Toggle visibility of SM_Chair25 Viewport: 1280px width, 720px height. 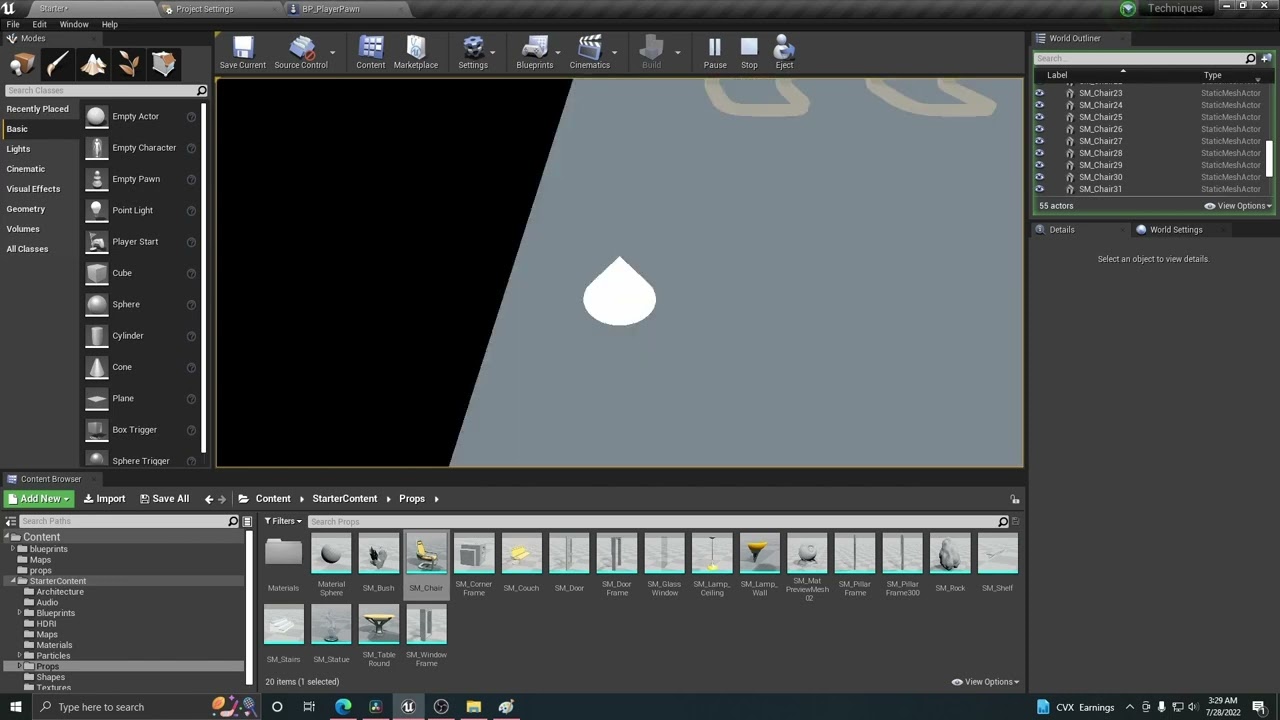(x=1039, y=117)
